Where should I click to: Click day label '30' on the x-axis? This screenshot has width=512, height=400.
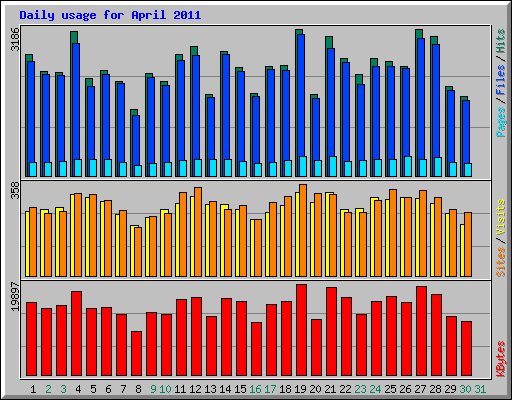click(x=465, y=389)
